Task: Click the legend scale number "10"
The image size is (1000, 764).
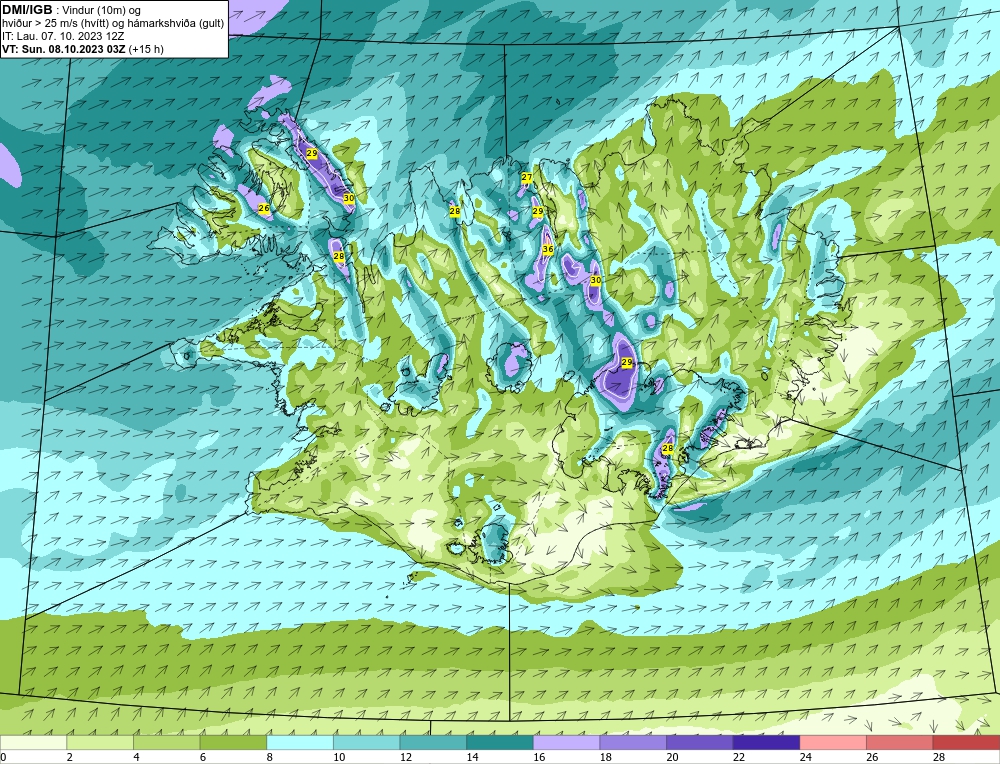Action: [339, 757]
